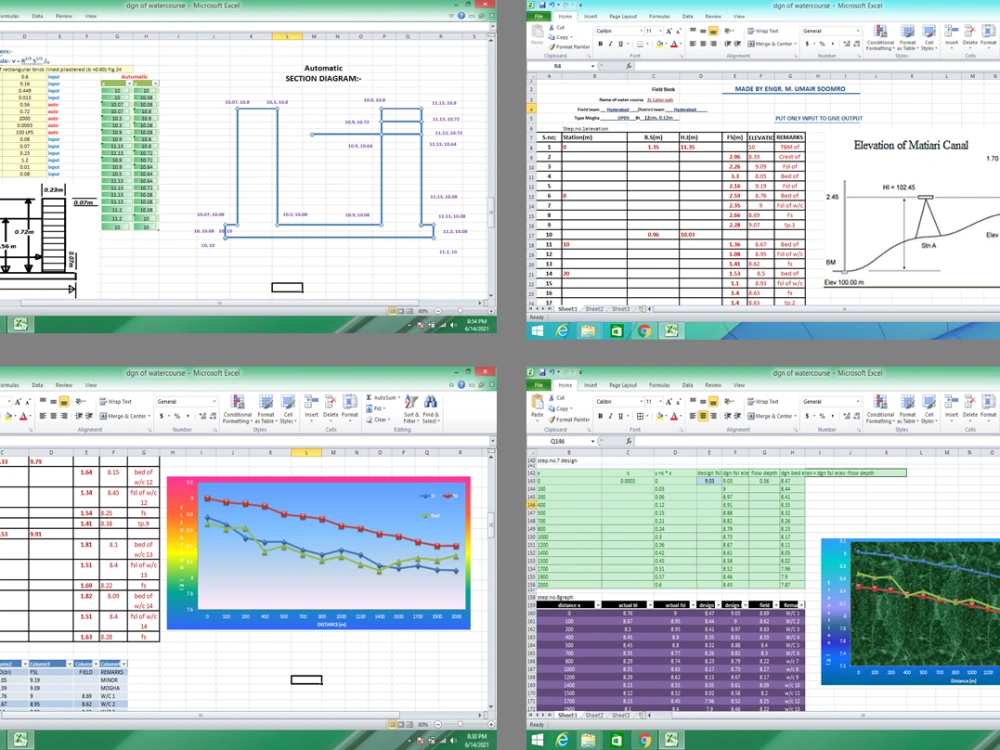Use Find & Select binoculars icon

coord(430,403)
